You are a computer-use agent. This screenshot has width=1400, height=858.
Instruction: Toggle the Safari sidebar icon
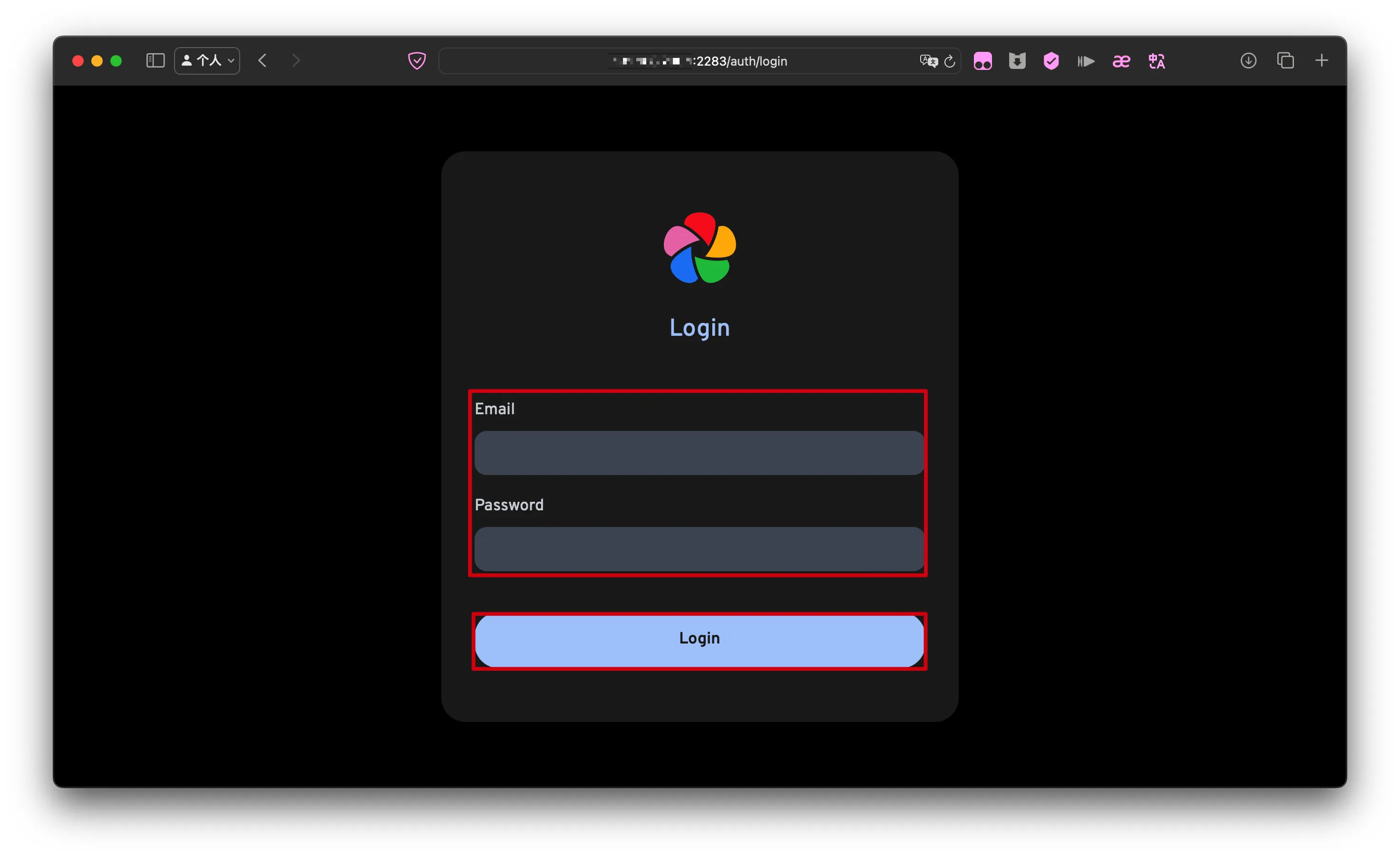(x=155, y=61)
